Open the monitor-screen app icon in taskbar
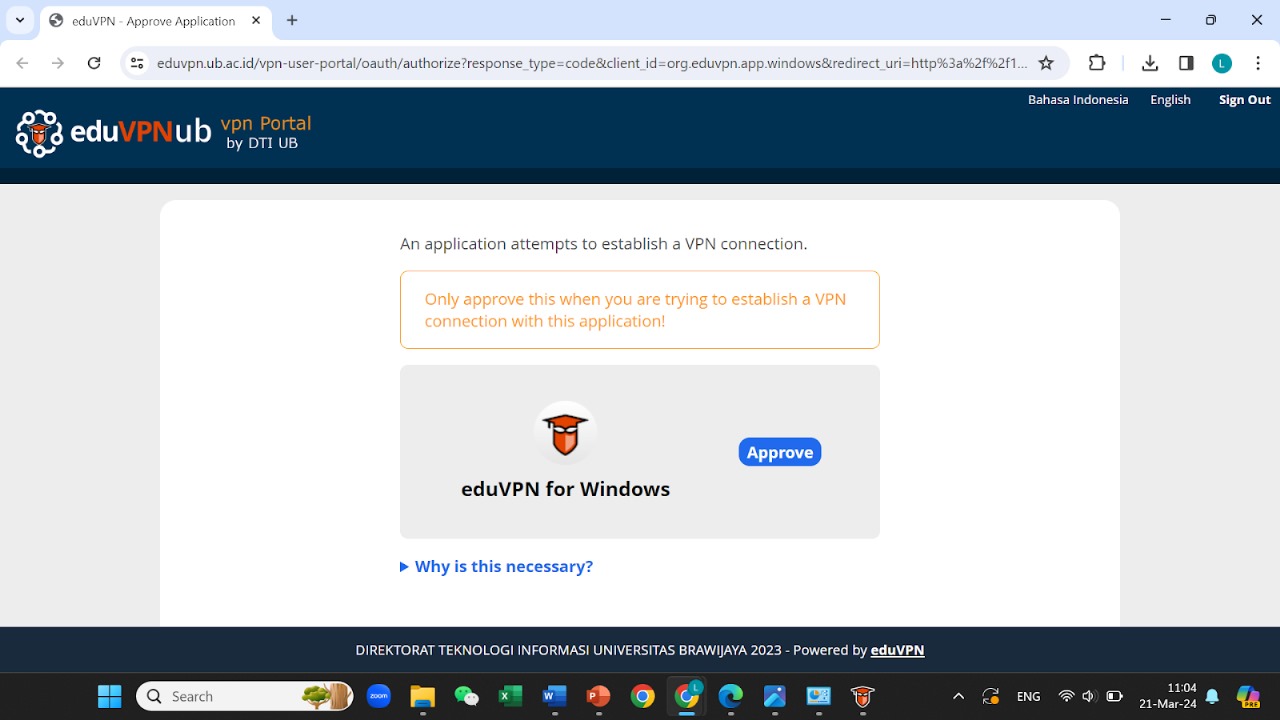The height and width of the screenshot is (720, 1280). point(819,696)
